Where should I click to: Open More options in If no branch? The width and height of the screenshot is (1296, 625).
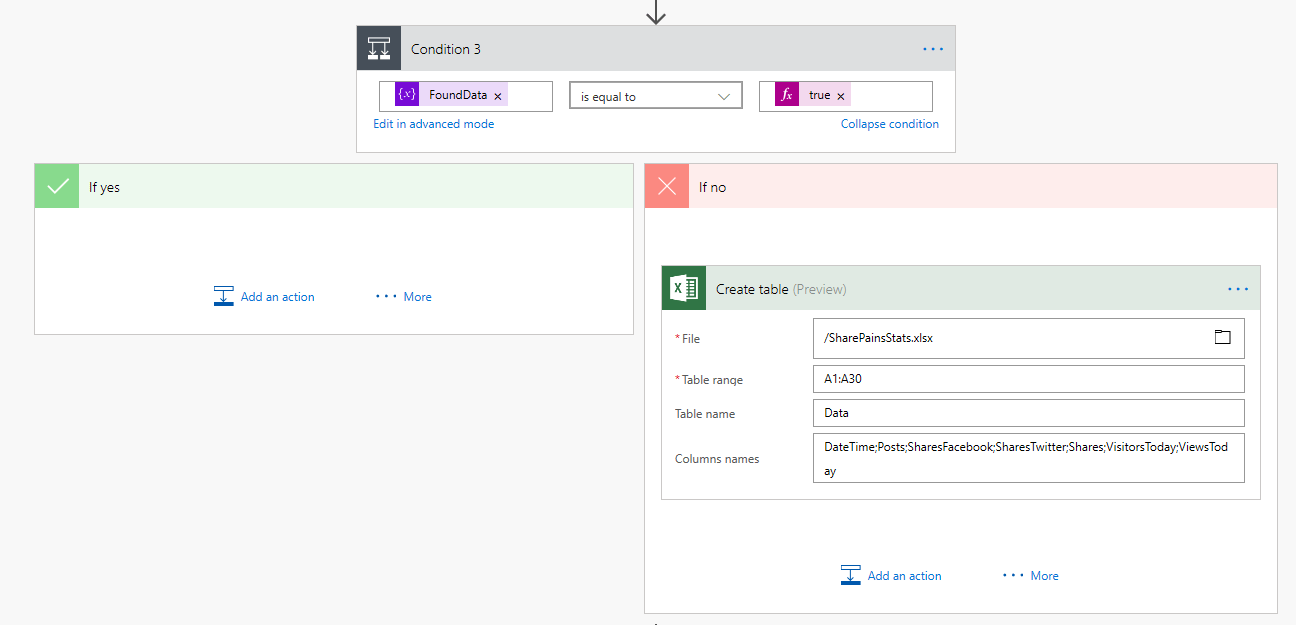point(1031,575)
